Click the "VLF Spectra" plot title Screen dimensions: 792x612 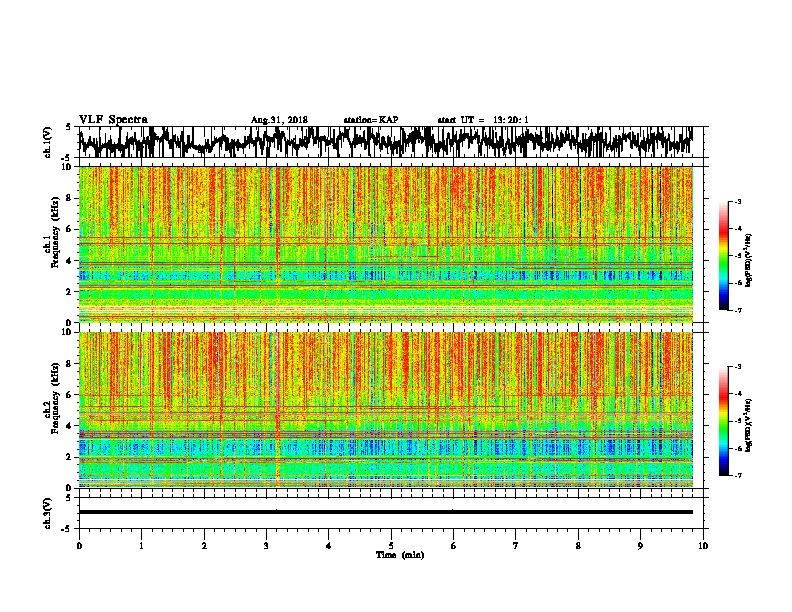(x=113, y=120)
